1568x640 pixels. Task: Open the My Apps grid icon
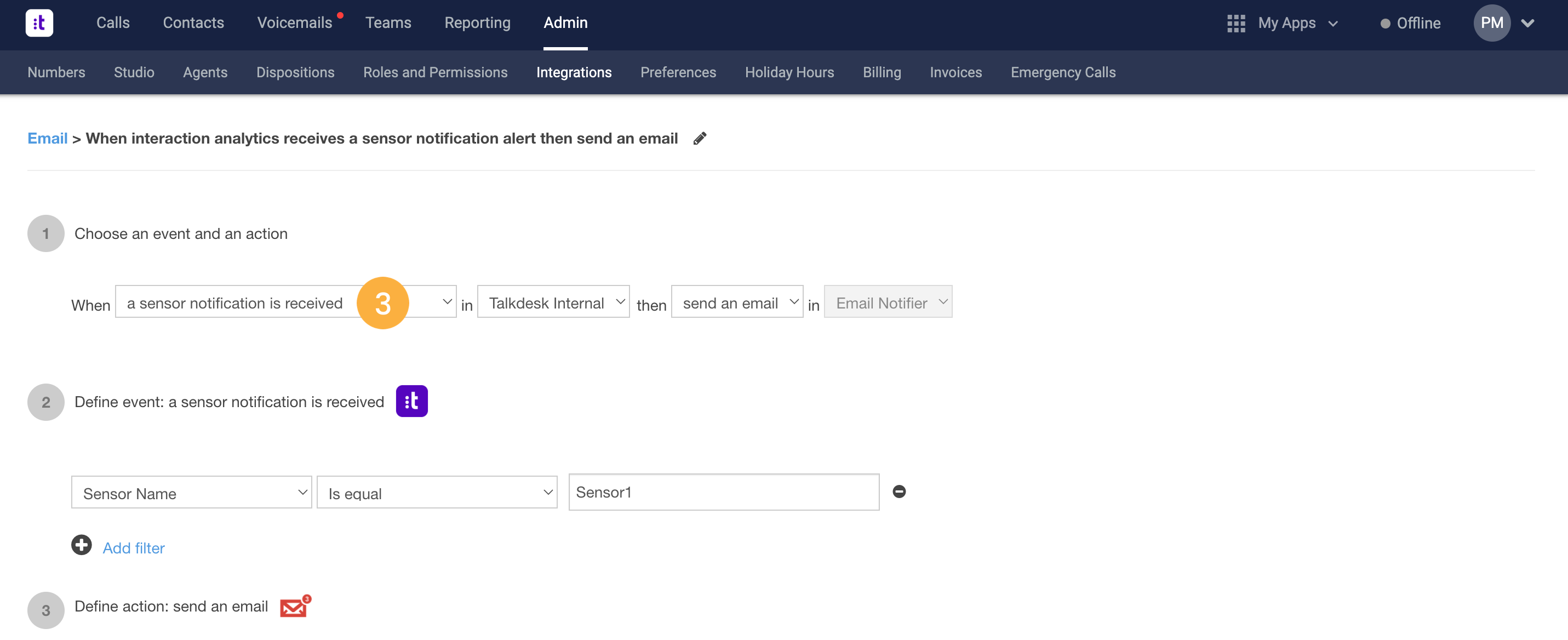(x=1236, y=23)
